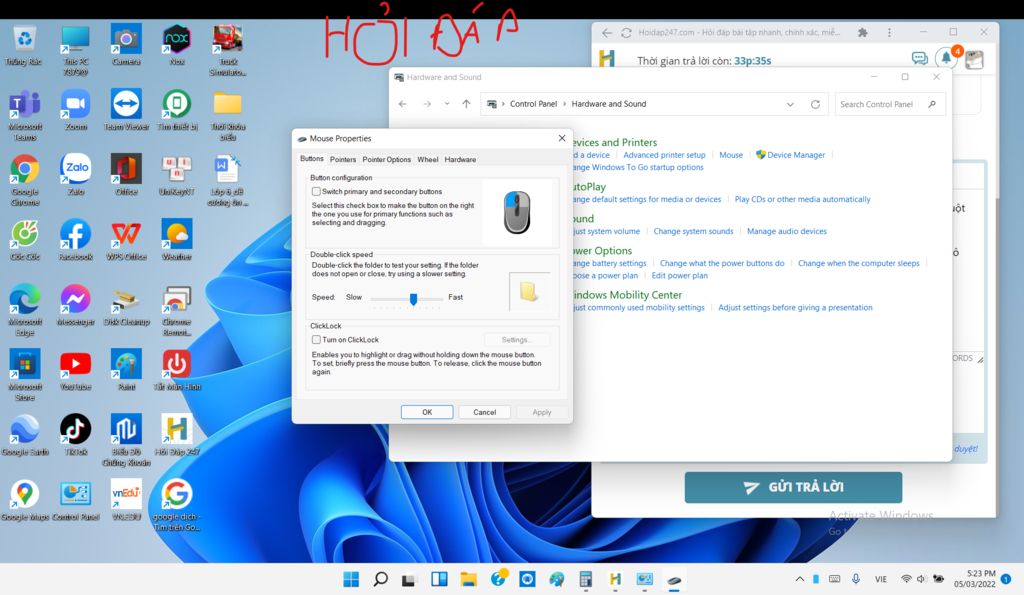Click the Apply button in Mouse Properties
The height and width of the screenshot is (595, 1024).
541,412
